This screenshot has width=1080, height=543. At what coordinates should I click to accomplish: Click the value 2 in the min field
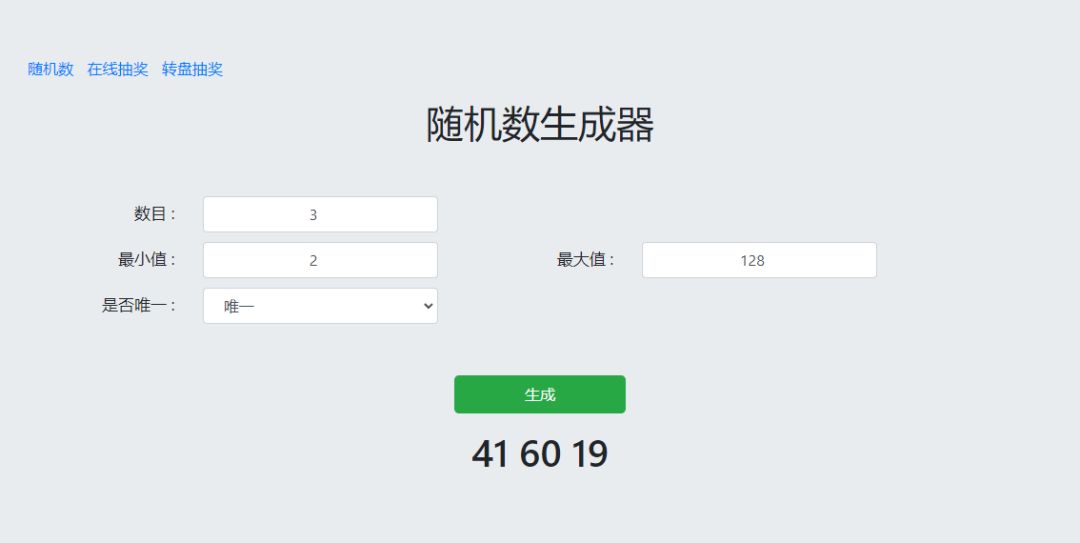(x=313, y=260)
